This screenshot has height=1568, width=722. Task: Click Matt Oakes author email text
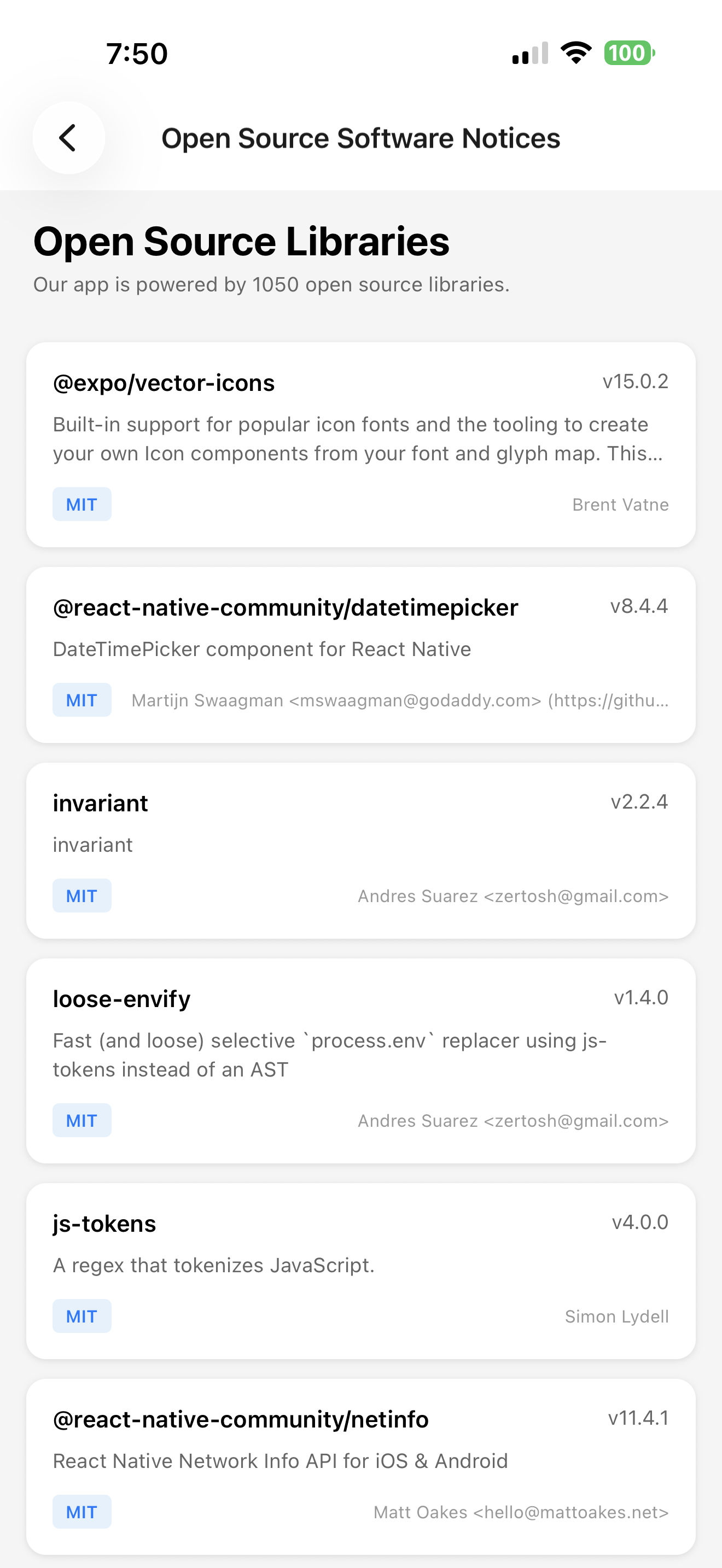[x=521, y=1512]
